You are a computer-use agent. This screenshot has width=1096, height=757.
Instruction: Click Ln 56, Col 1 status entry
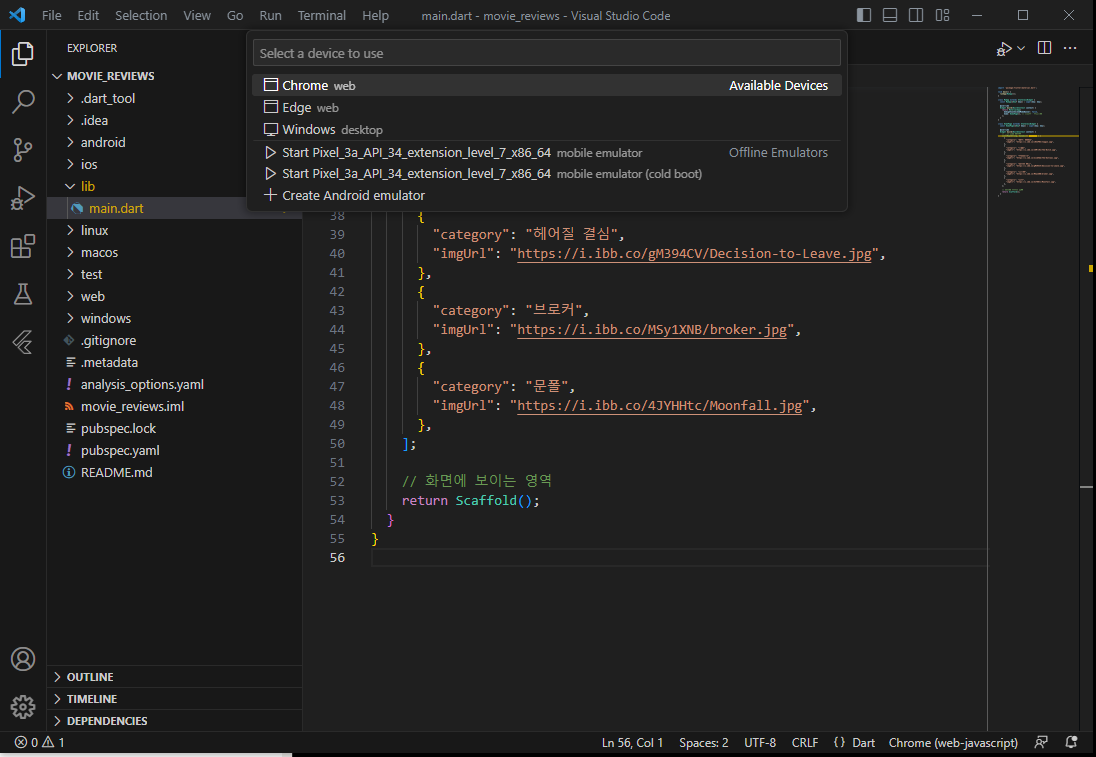633,742
